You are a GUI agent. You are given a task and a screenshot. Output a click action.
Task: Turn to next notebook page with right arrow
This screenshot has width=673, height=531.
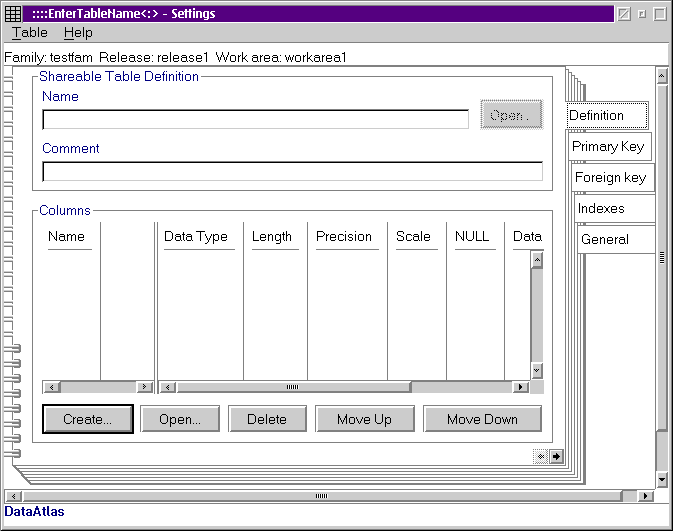[x=557, y=456]
